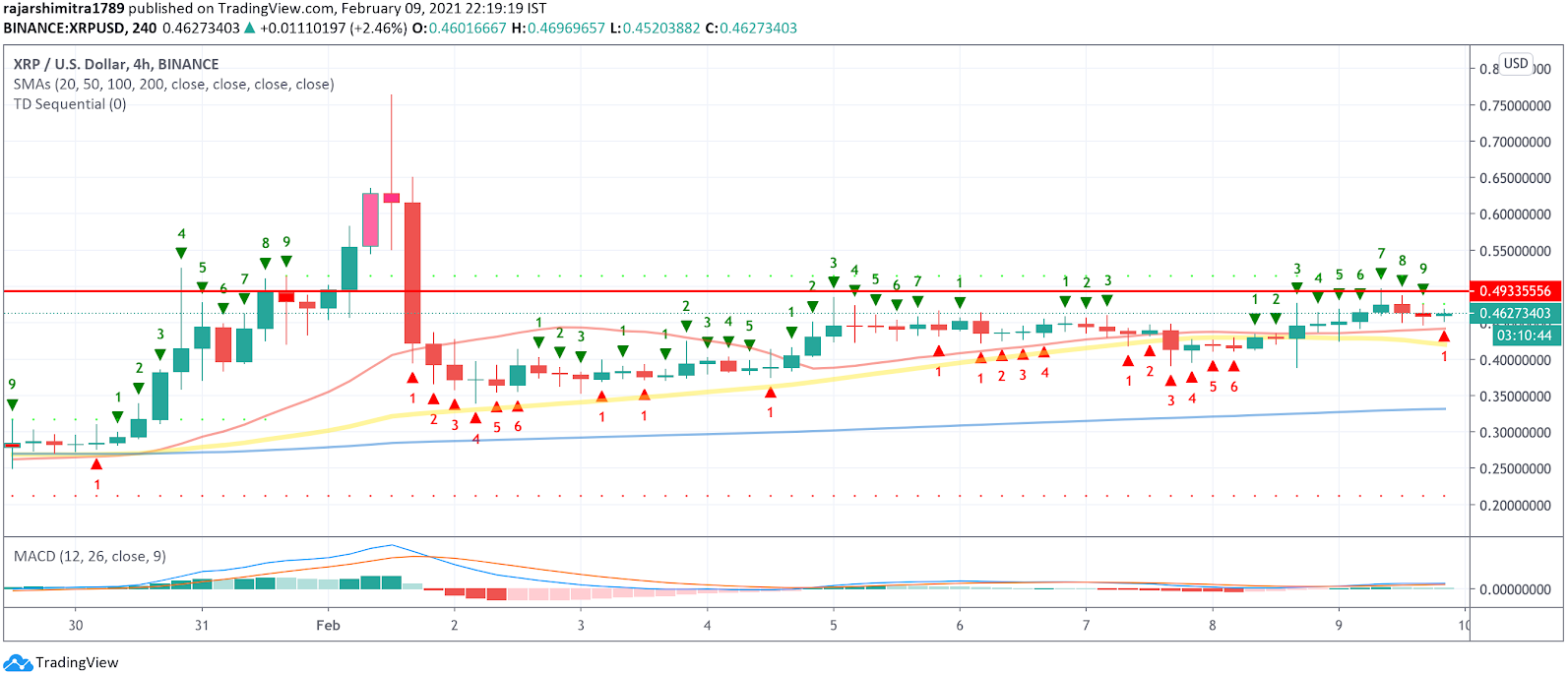Click the green 0.46273403 current price label
The image size is (1568, 673).
tap(1515, 314)
